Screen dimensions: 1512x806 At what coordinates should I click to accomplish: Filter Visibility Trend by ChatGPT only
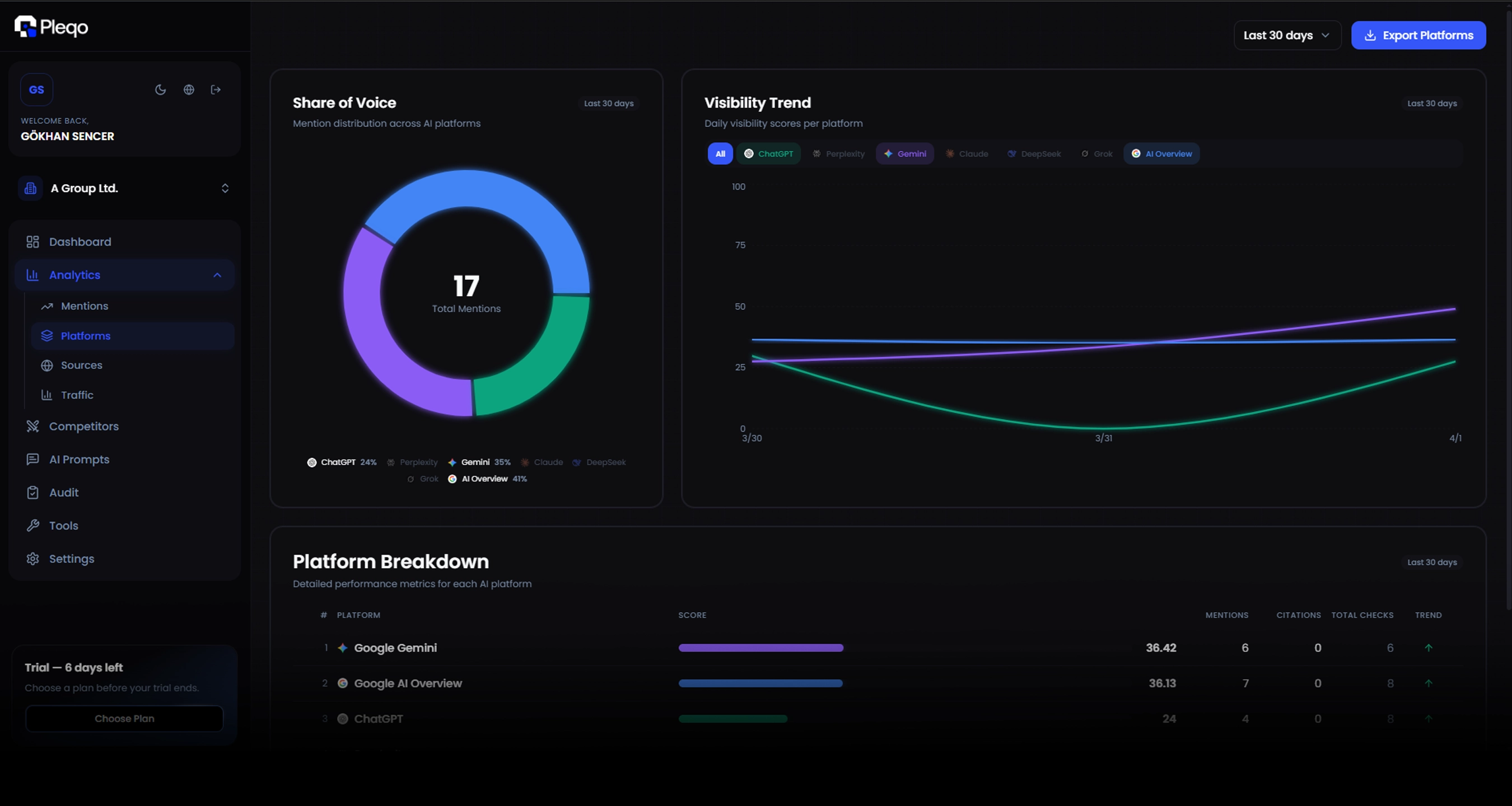(x=768, y=154)
